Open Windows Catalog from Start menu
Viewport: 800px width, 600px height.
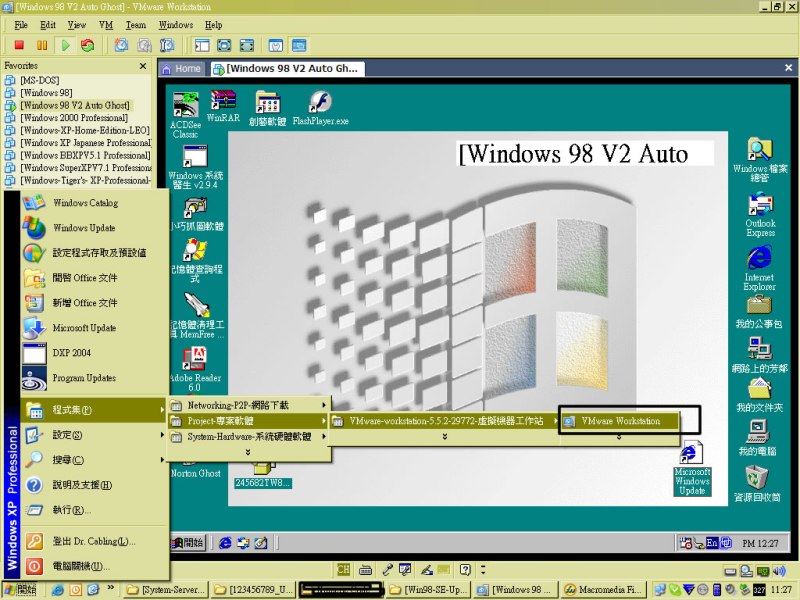pos(94,203)
